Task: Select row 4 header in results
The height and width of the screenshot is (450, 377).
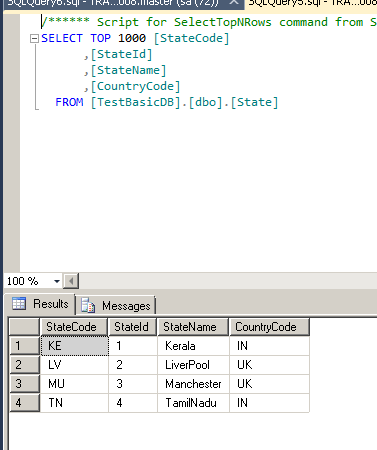Action: click(24, 403)
